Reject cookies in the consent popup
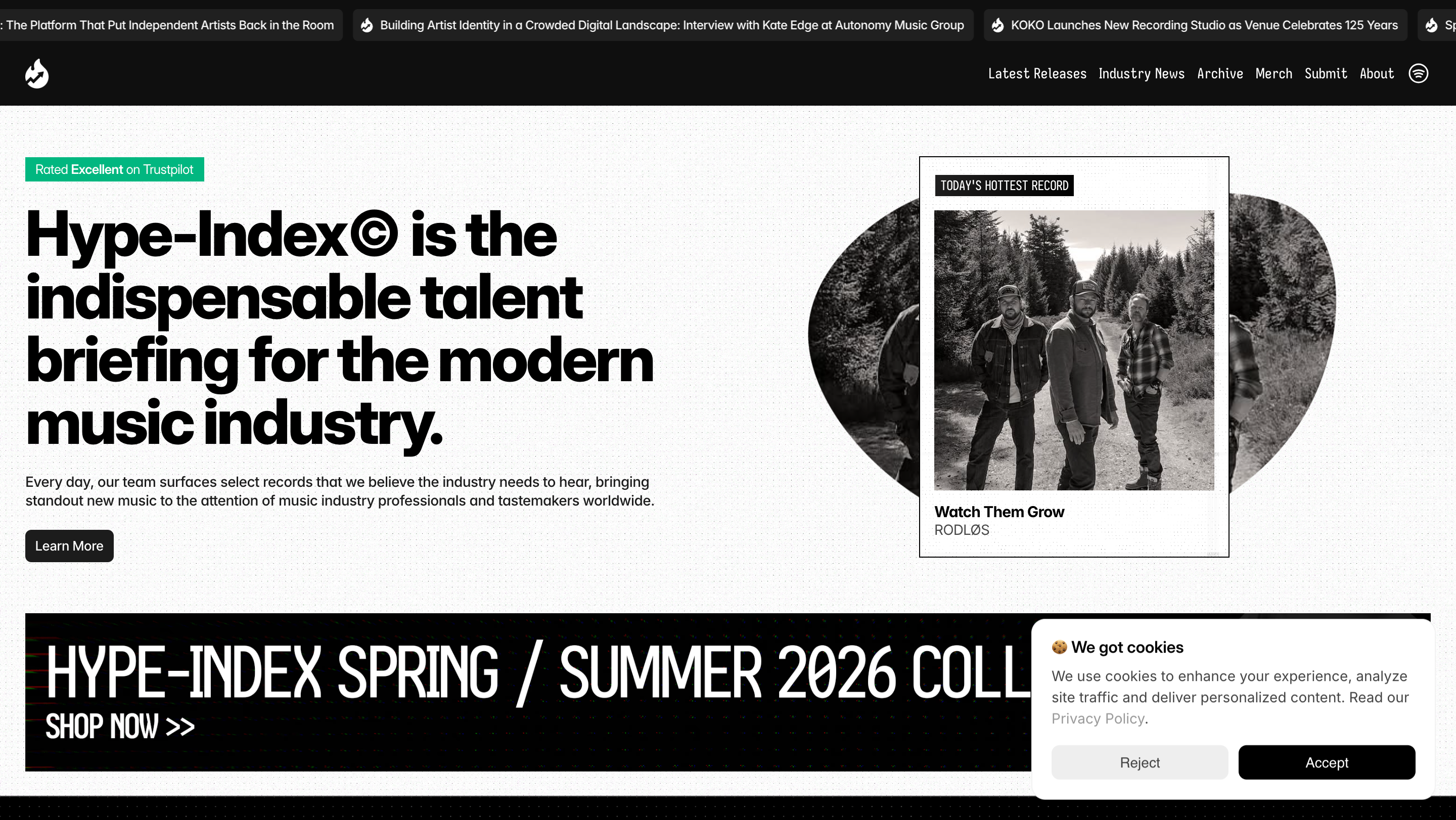Image resolution: width=1456 pixels, height=820 pixels. [1140, 762]
